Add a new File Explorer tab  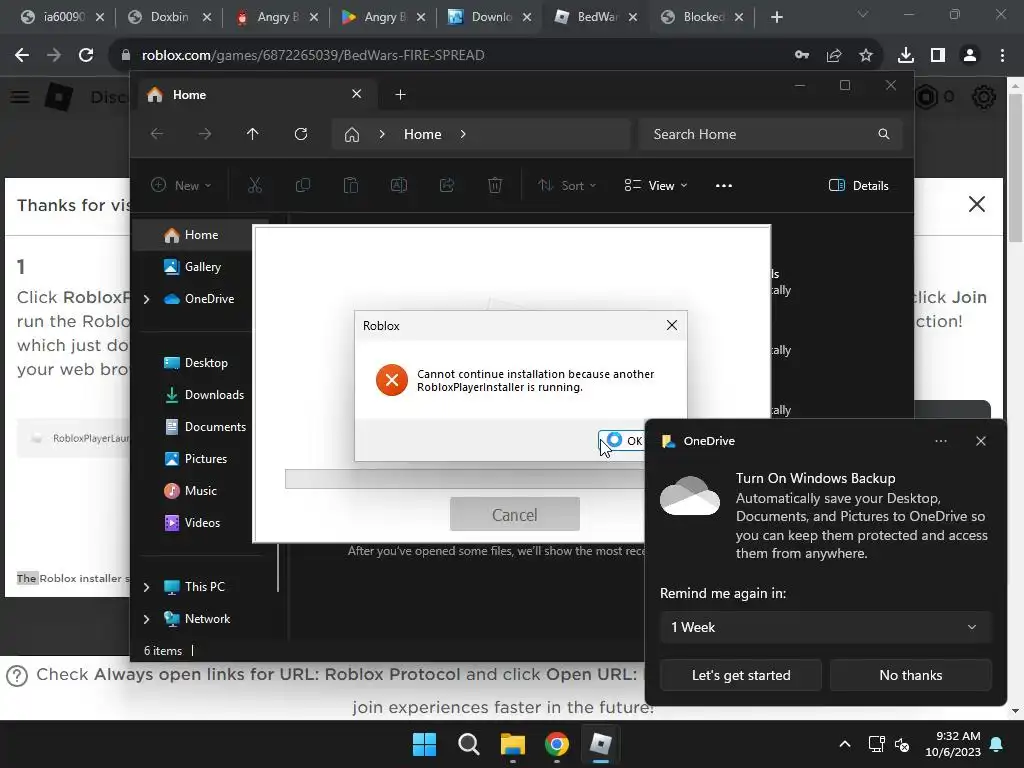pyautogui.click(x=400, y=95)
